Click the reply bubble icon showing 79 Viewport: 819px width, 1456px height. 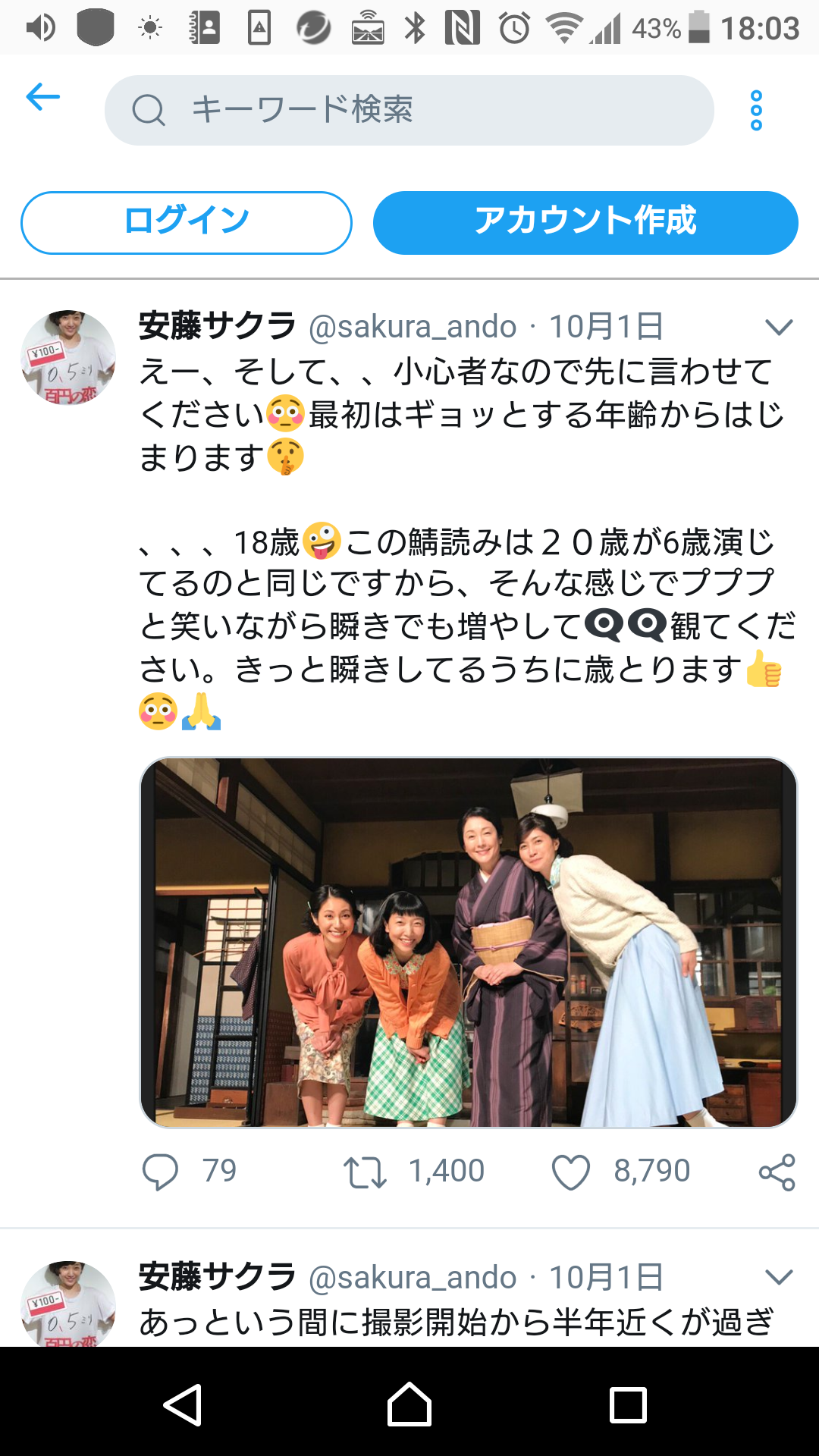[160, 1172]
